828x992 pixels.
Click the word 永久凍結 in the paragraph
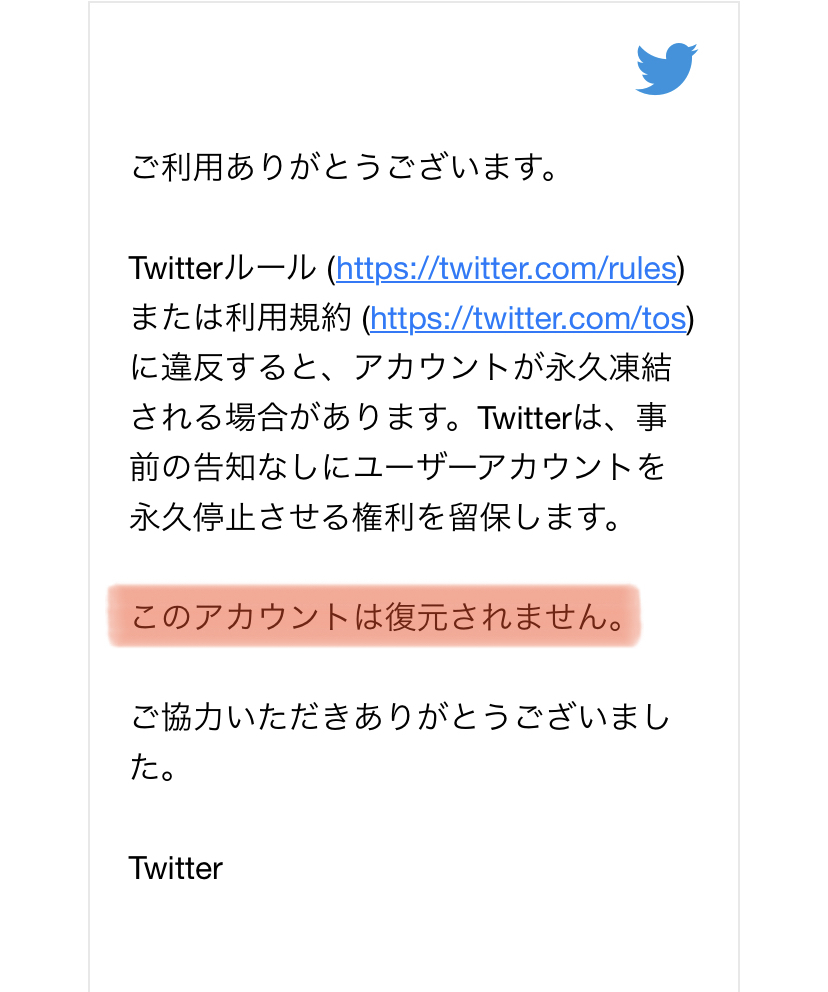tap(608, 368)
